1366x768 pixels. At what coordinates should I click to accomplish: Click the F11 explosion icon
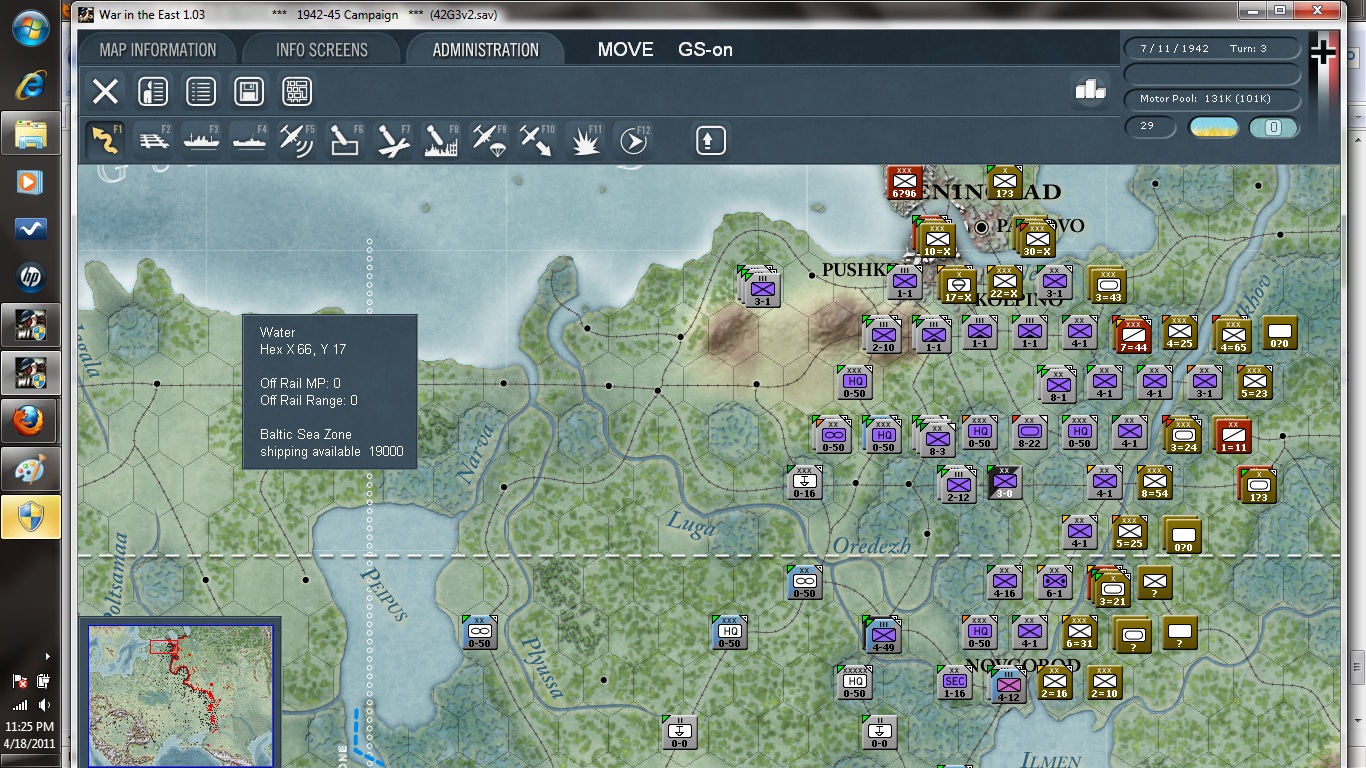[x=585, y=140]
